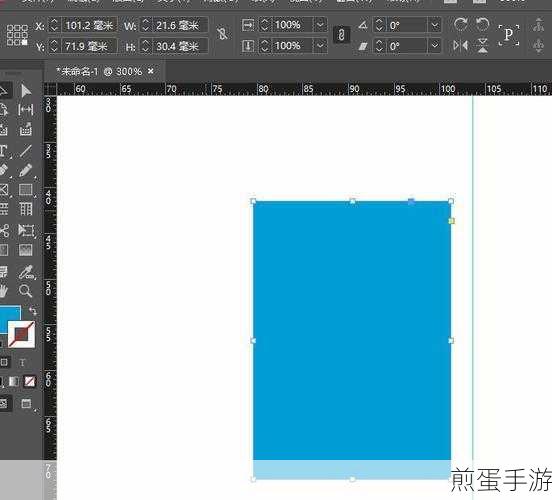This screenshot has width=552, height=500.
Task: Click the shear angle 0° field
Action: tap(407, 46)
